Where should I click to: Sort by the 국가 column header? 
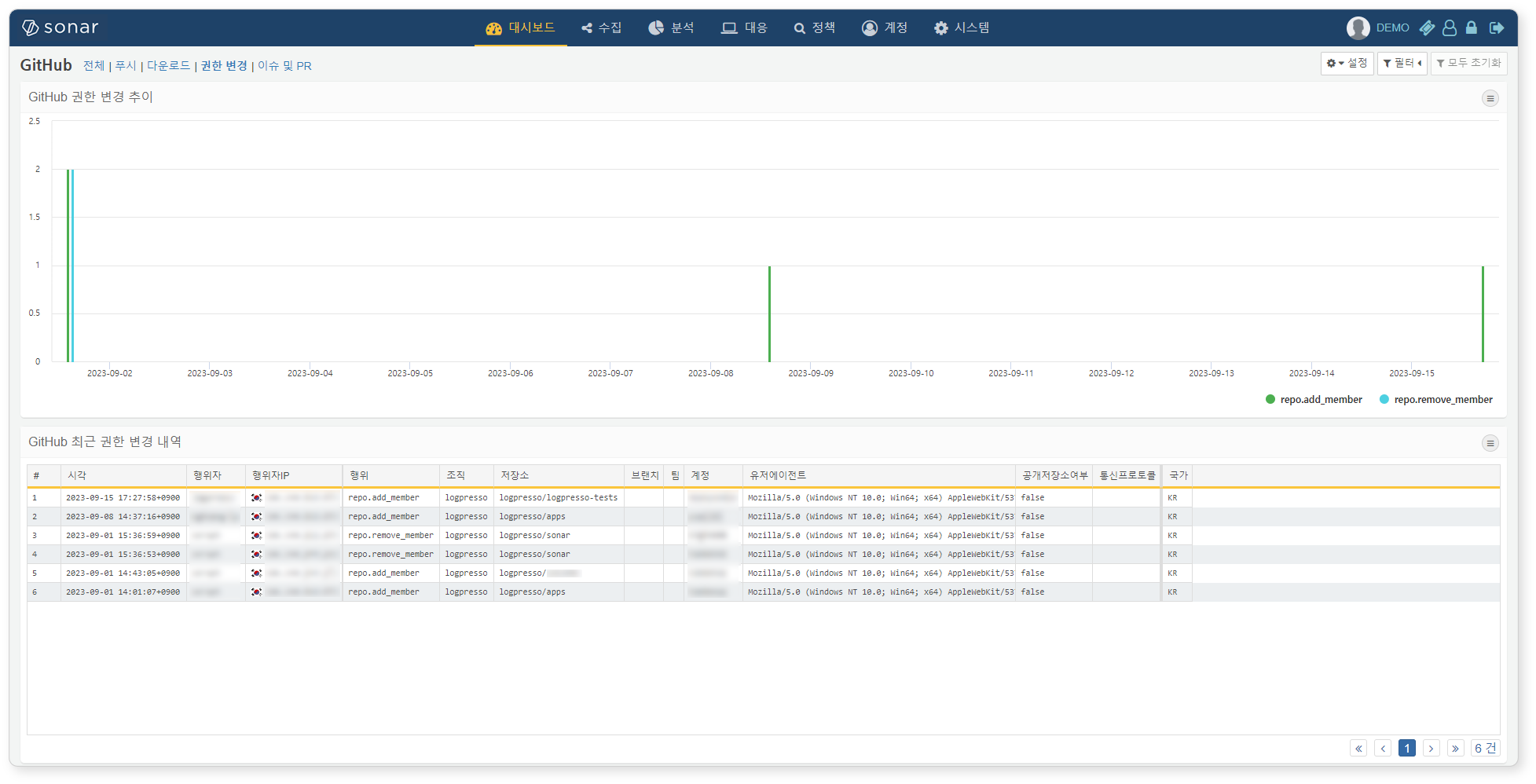pos(1177,475)
